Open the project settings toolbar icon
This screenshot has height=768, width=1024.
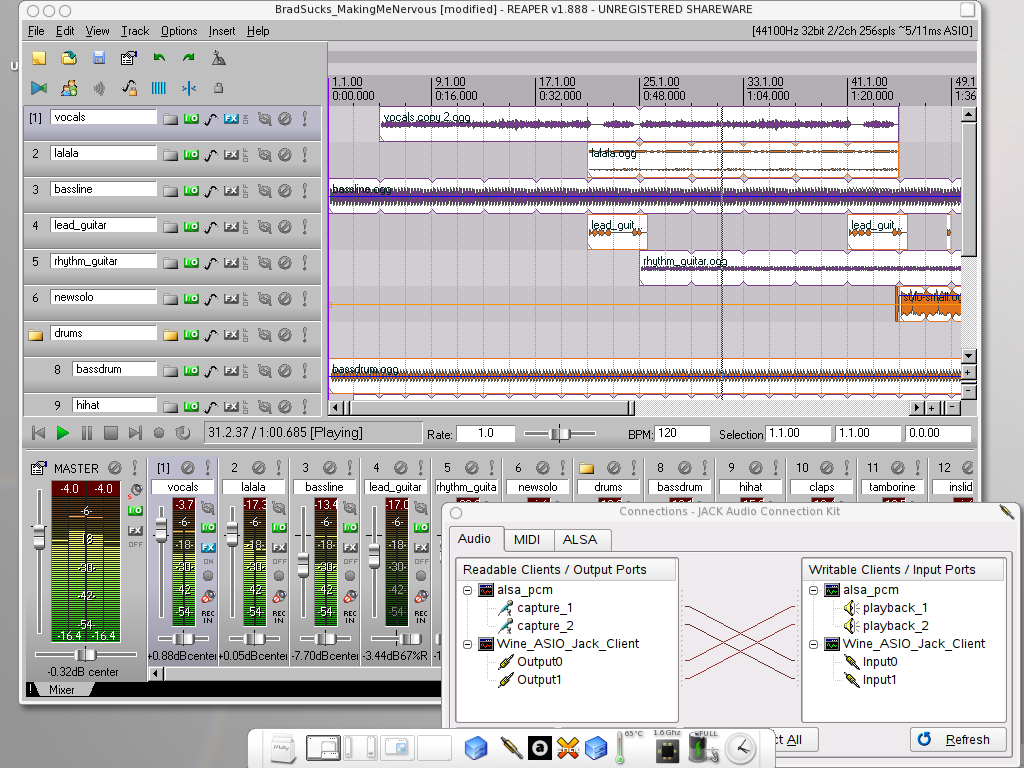[x=129, y=58]
